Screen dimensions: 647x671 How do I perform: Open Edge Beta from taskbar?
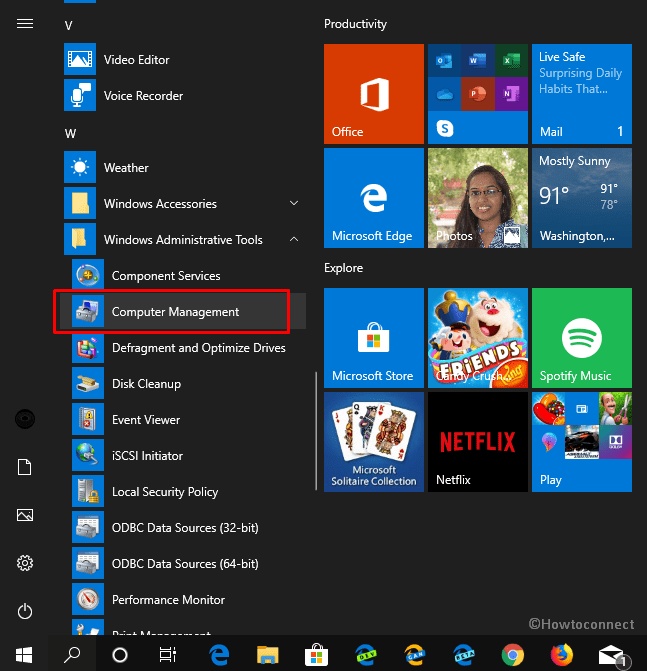click(464, 655)
